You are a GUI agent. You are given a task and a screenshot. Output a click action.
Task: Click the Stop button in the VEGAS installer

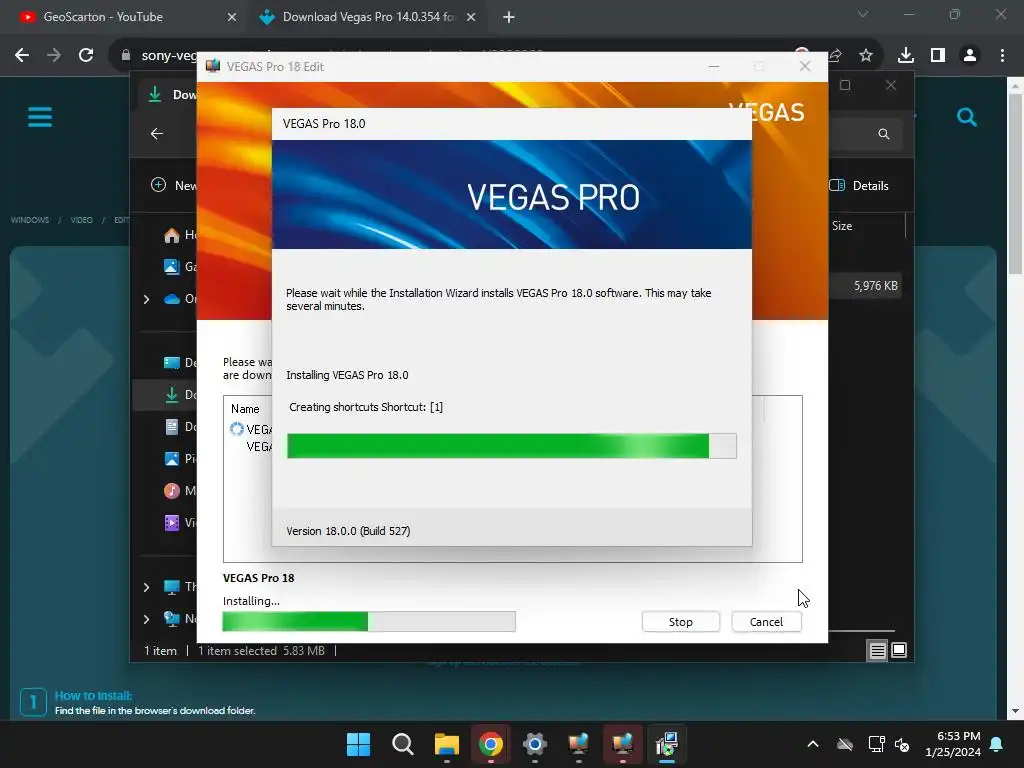pos(680,622)
